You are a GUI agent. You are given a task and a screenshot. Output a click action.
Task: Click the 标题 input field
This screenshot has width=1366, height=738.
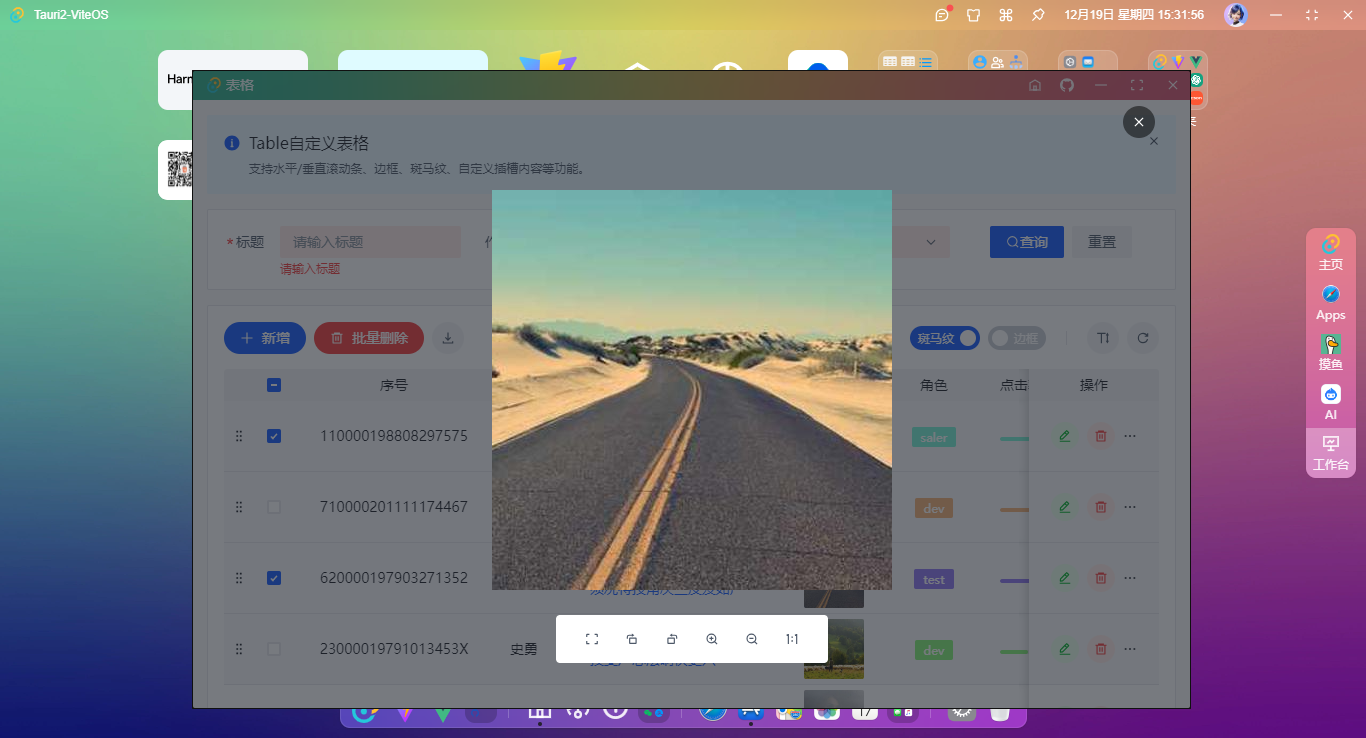[370, 242]
